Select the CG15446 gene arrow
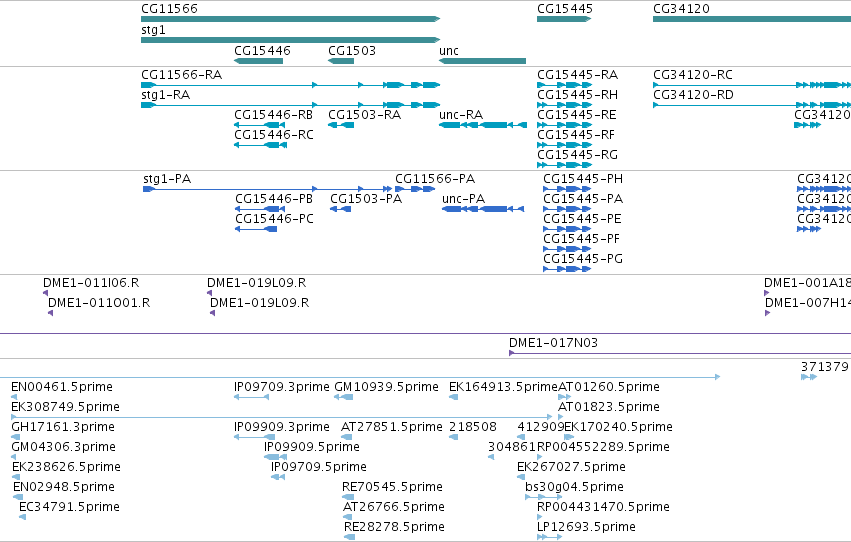The height and width of the screenshot is (542, 851). [258, 61]
